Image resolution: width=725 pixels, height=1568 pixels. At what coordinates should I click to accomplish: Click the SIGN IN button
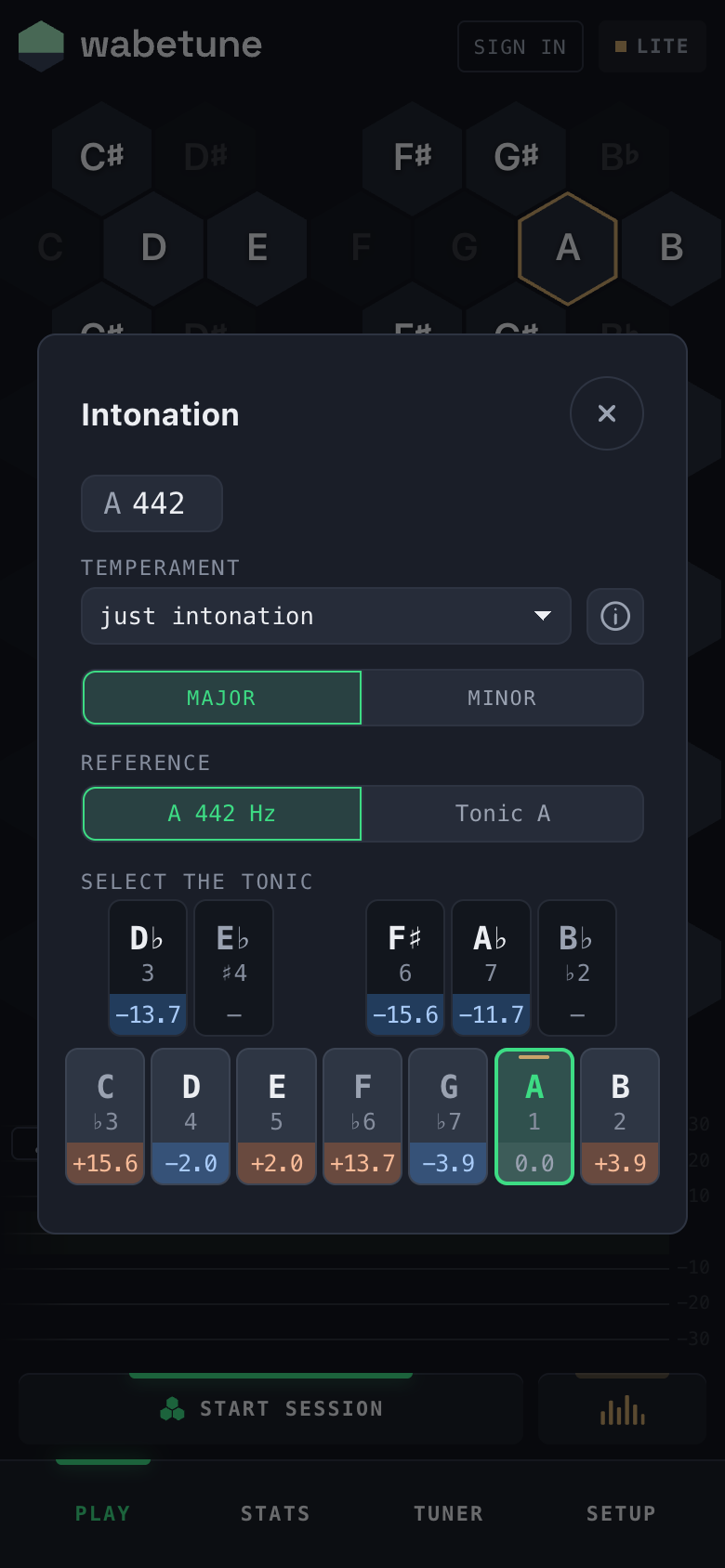(x=520, y=46)
